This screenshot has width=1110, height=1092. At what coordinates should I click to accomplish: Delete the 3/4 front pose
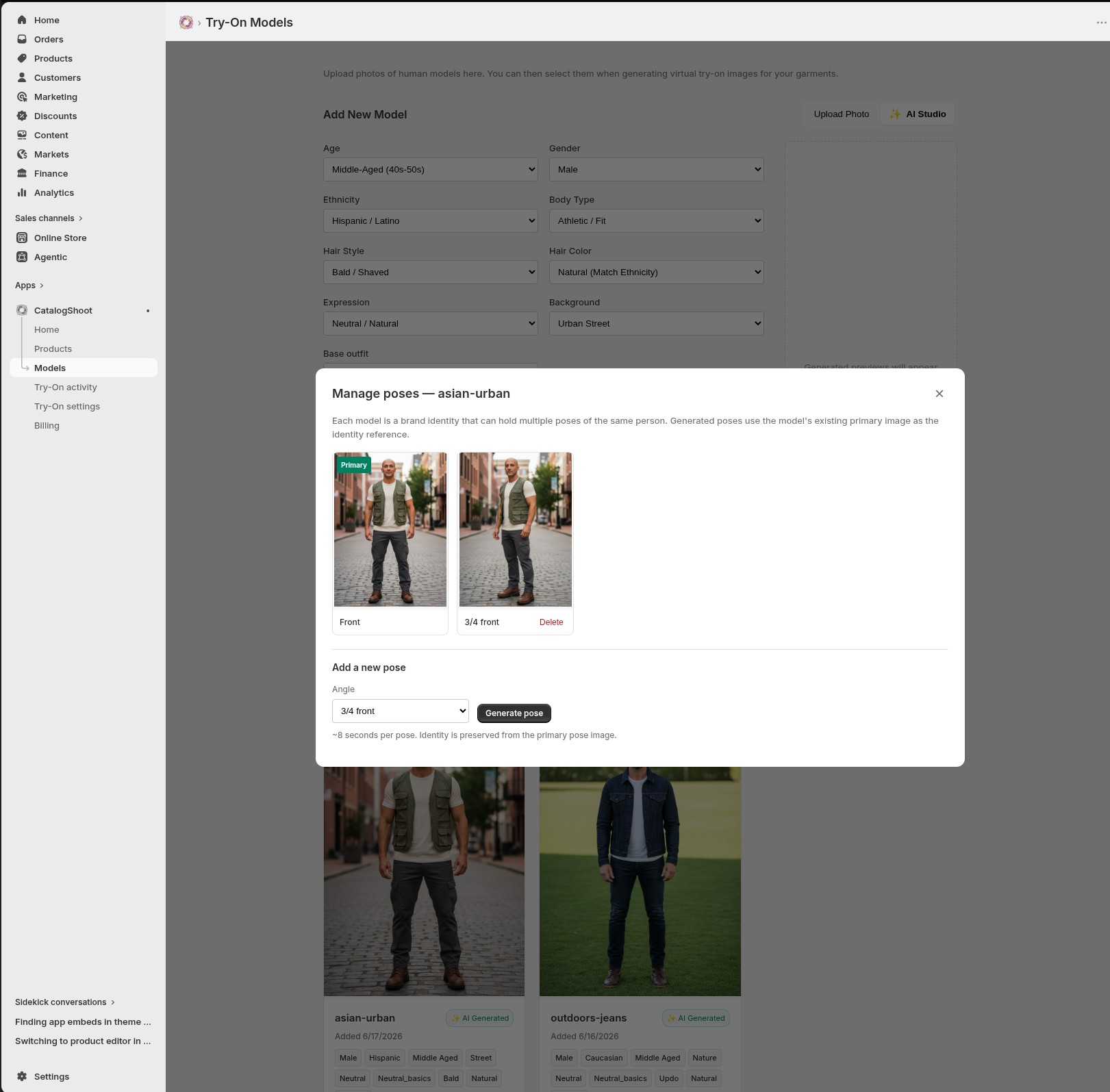551,622
